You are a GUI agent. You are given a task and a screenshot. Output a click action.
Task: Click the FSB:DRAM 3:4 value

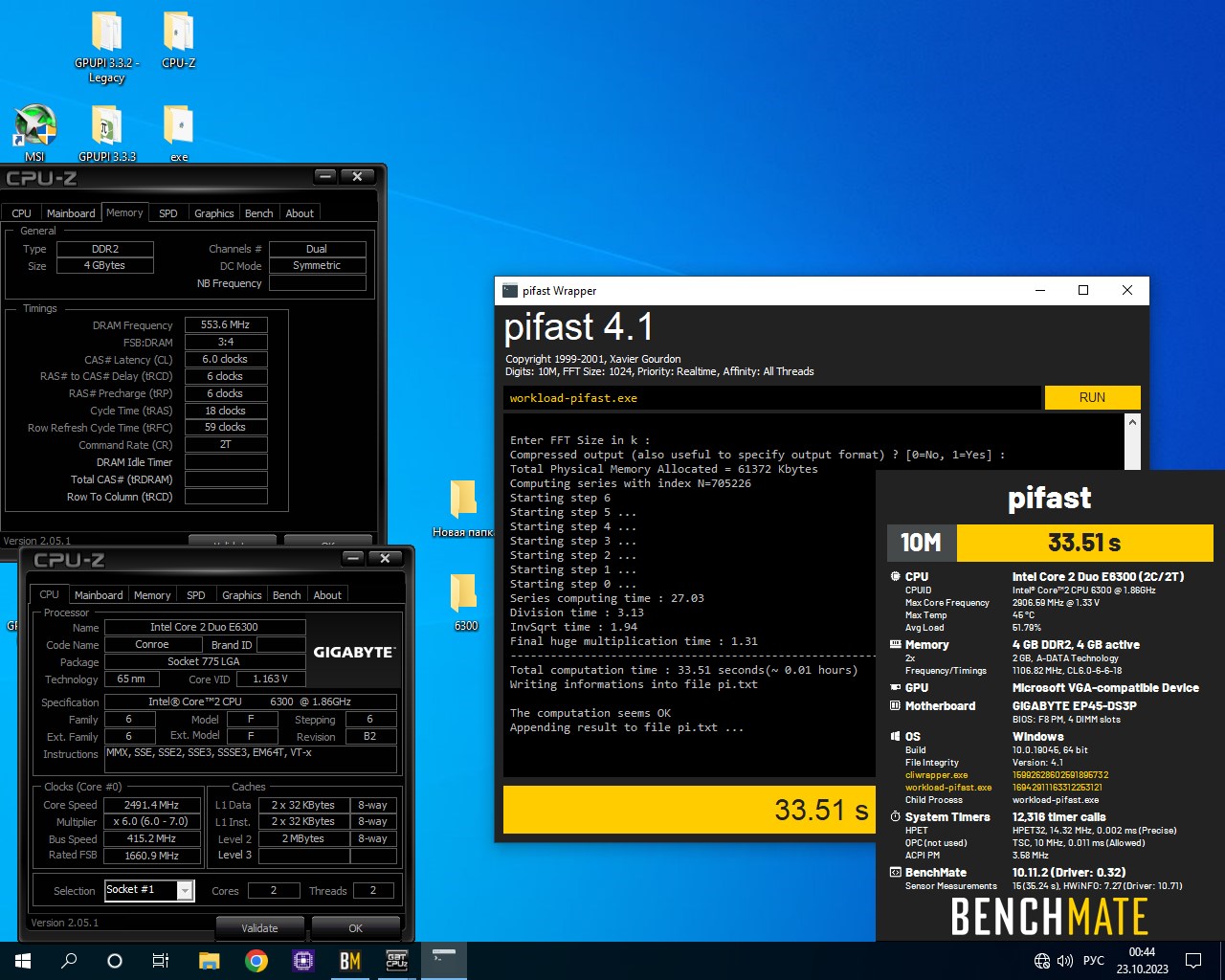(226, 343)
